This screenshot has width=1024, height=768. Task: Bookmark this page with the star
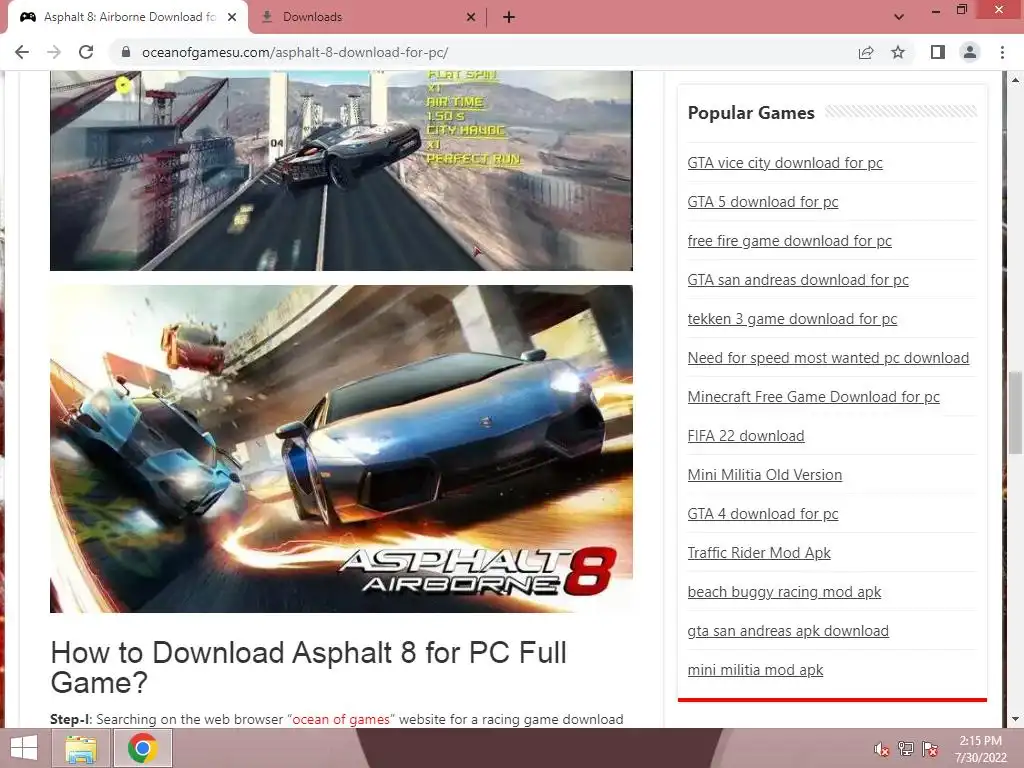point(898,52)
